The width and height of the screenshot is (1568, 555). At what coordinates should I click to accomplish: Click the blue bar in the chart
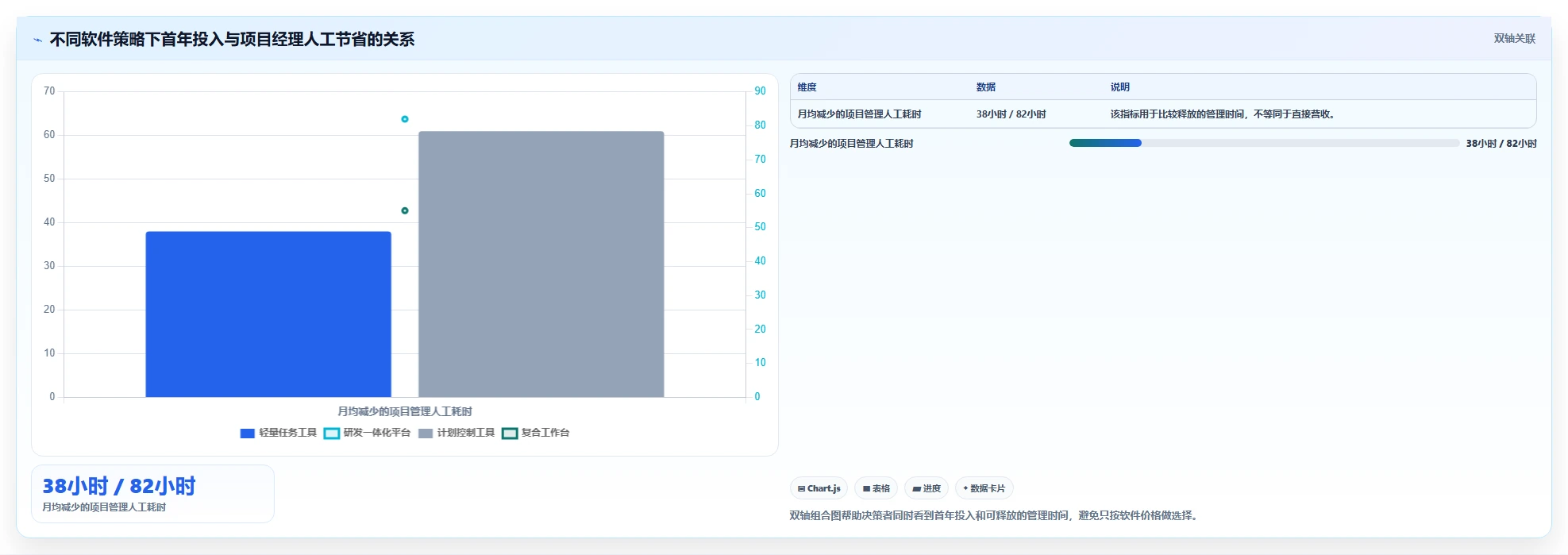268,314
